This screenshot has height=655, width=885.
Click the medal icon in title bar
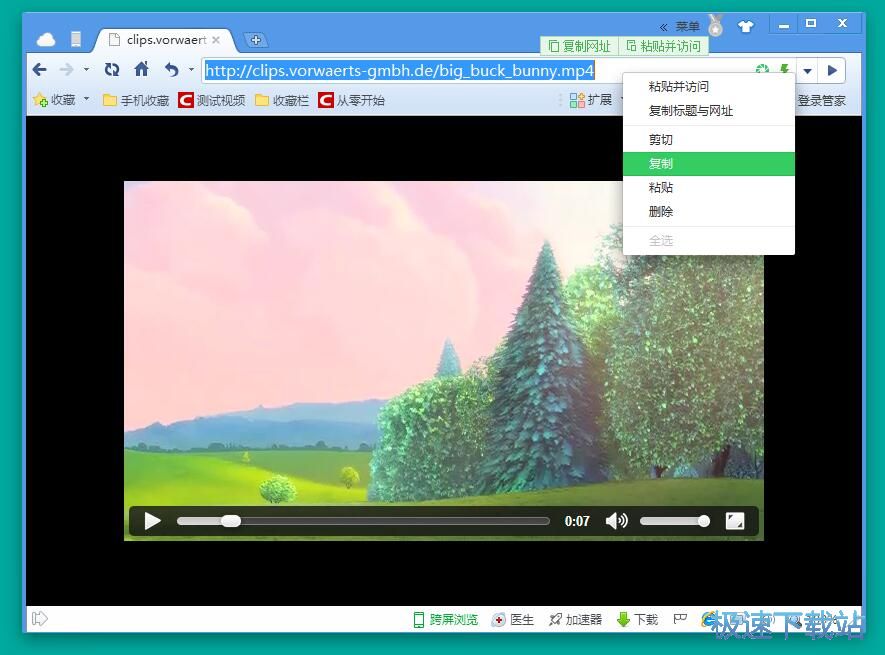click(716, 25)
